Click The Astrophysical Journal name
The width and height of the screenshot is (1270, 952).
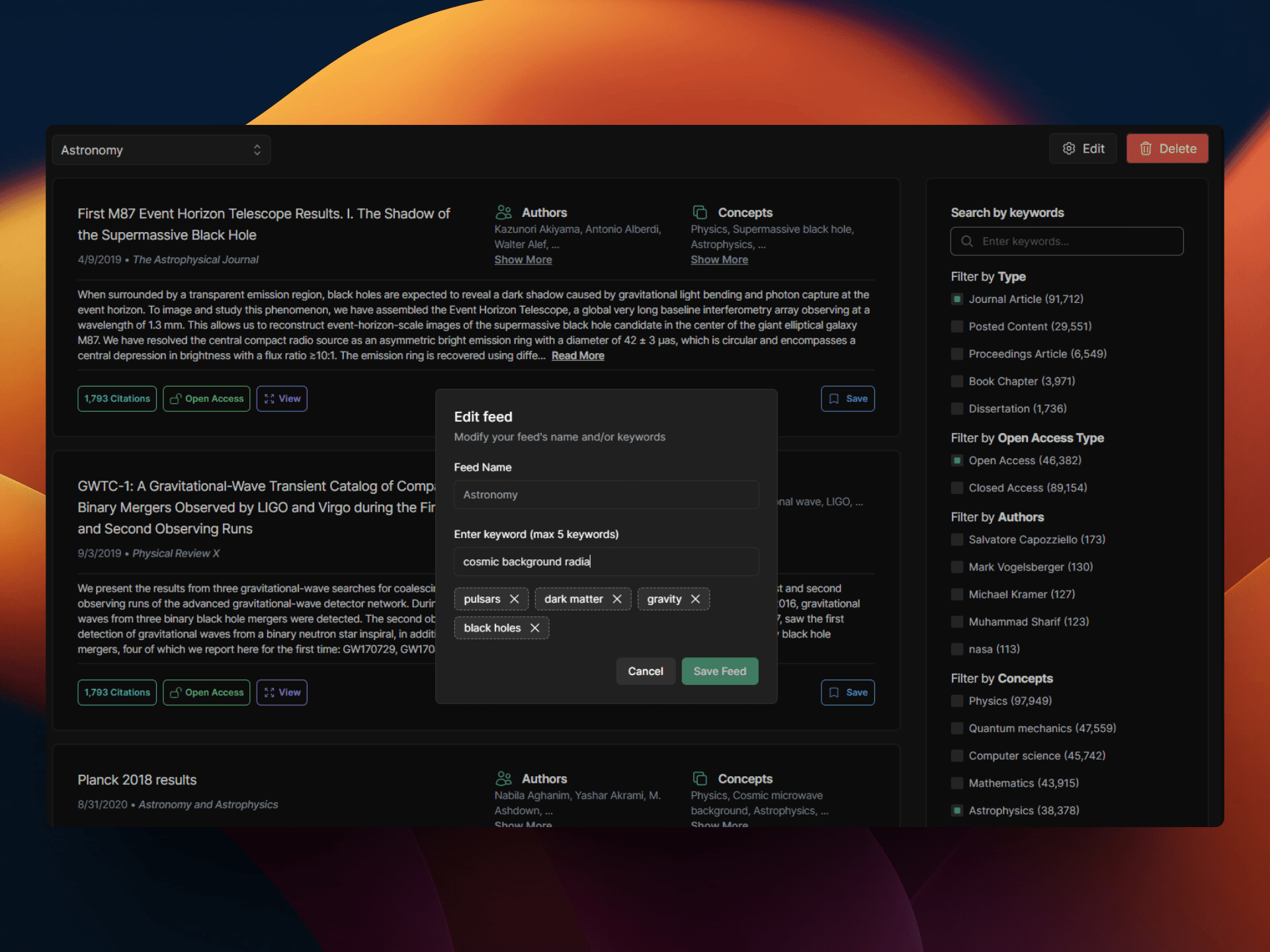(196, 260)
